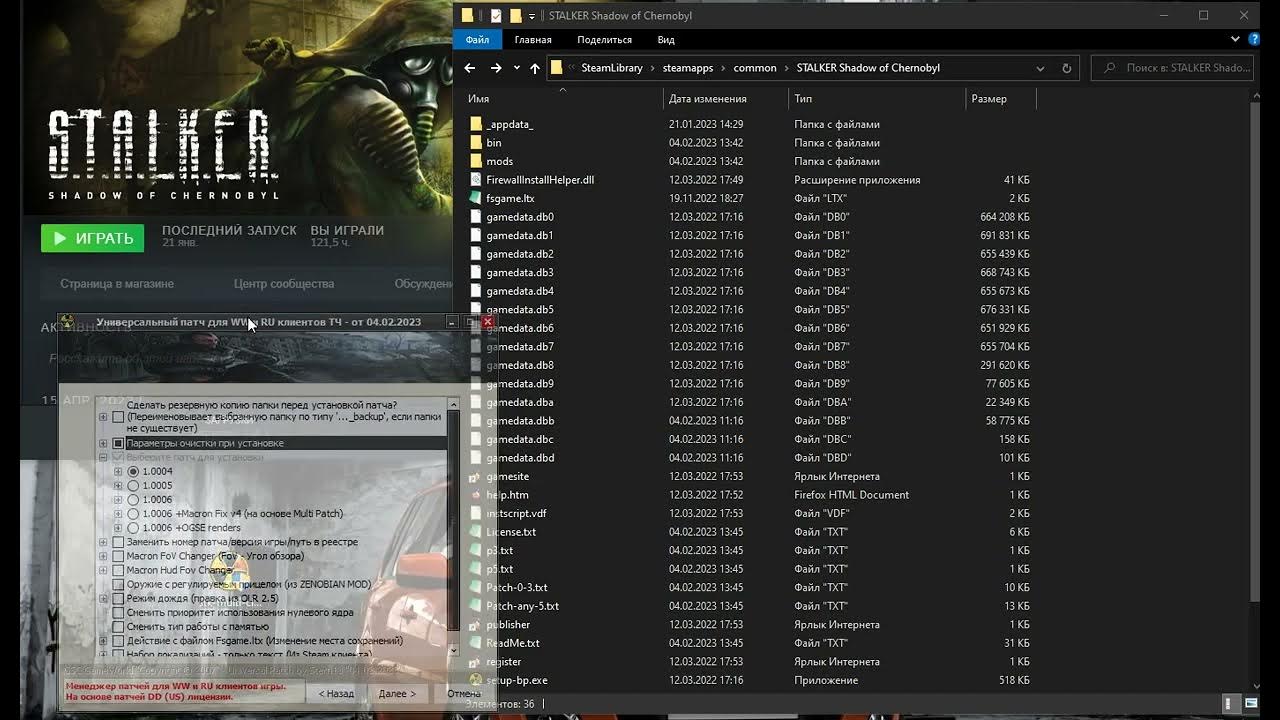
Task: Select the _appdata_ folder icon
Action: pyautogui.click(x=476, y=124)
